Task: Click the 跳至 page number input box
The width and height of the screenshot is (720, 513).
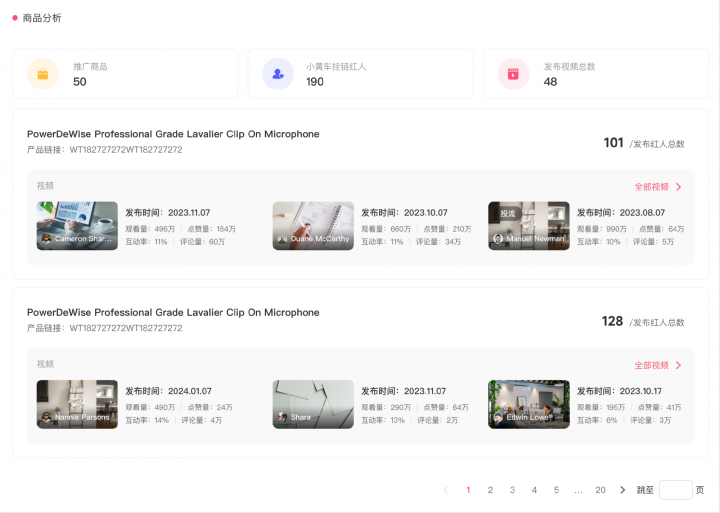Action: 675,490
